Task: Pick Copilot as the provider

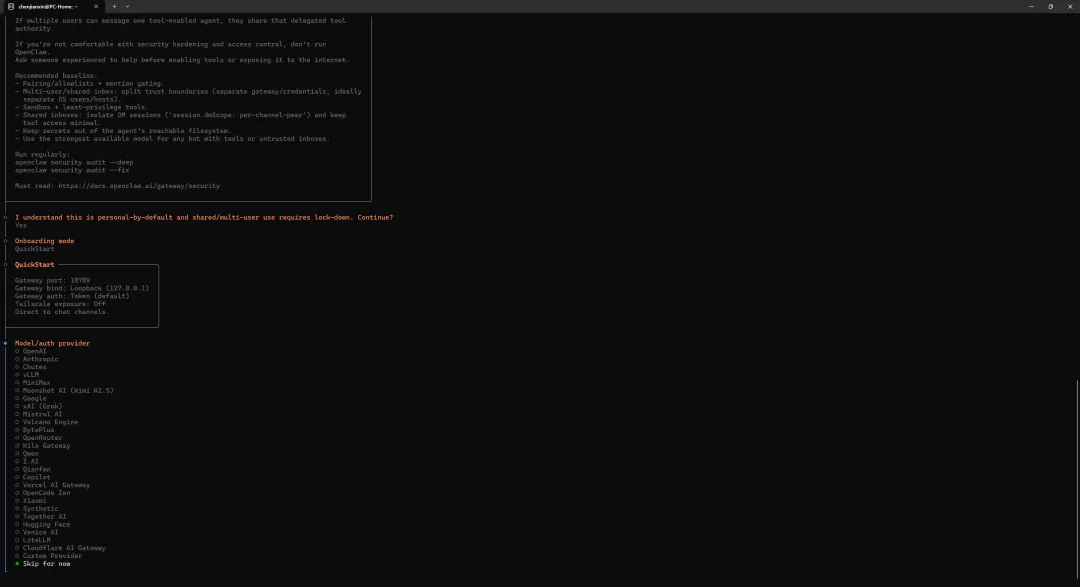Action: (x=33, y=477)
